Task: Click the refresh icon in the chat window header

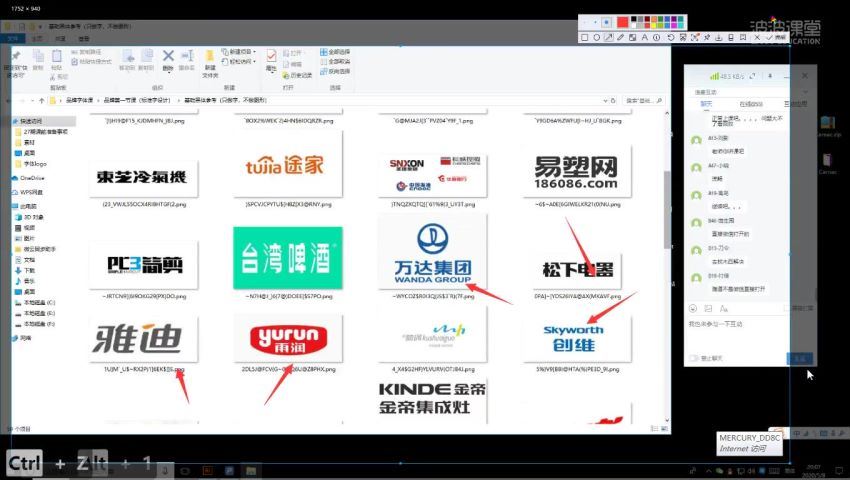Action: pos(752,76)
